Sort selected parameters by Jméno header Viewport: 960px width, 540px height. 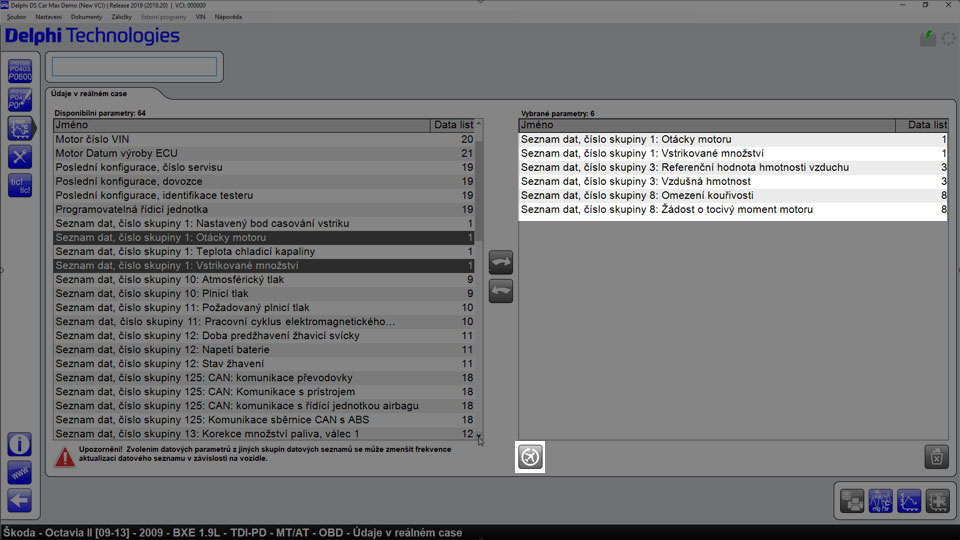(x=707, y=125)
